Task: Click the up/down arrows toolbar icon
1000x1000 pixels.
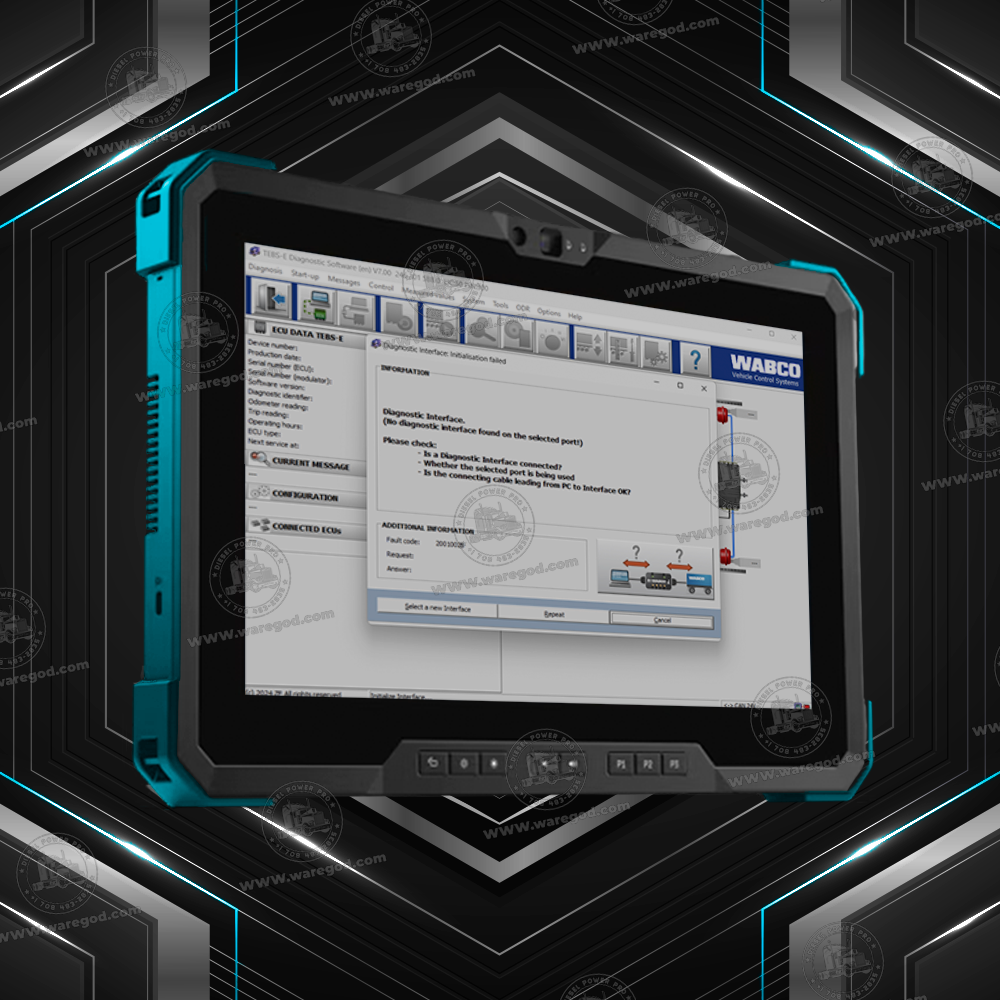Action: [587, 343]
